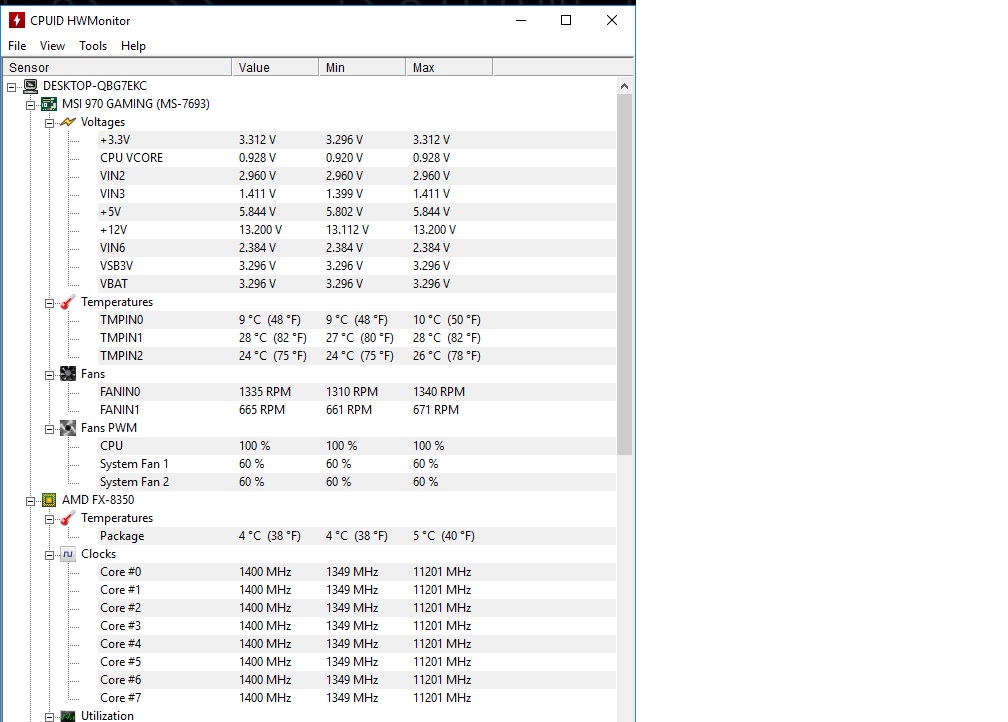Click the Voltages lightning icon
Image resolution: width=1008 pixels, height=722 pixels.
68,122
